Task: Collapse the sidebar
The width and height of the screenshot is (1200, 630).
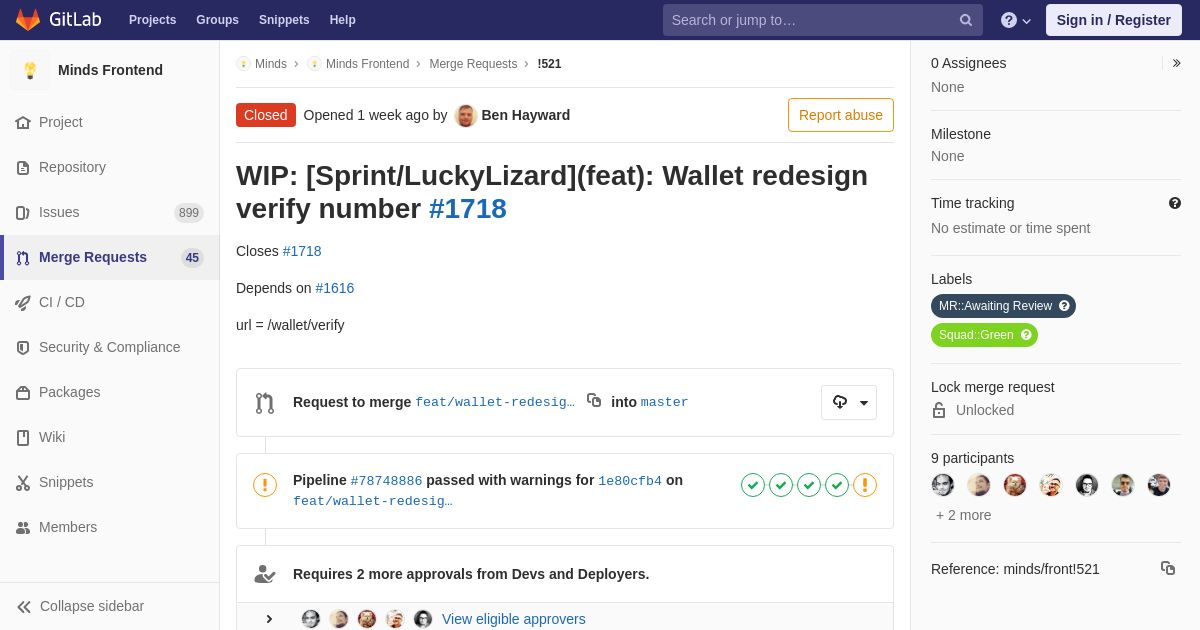Action: pyautogui.click(x=110, y=606)
